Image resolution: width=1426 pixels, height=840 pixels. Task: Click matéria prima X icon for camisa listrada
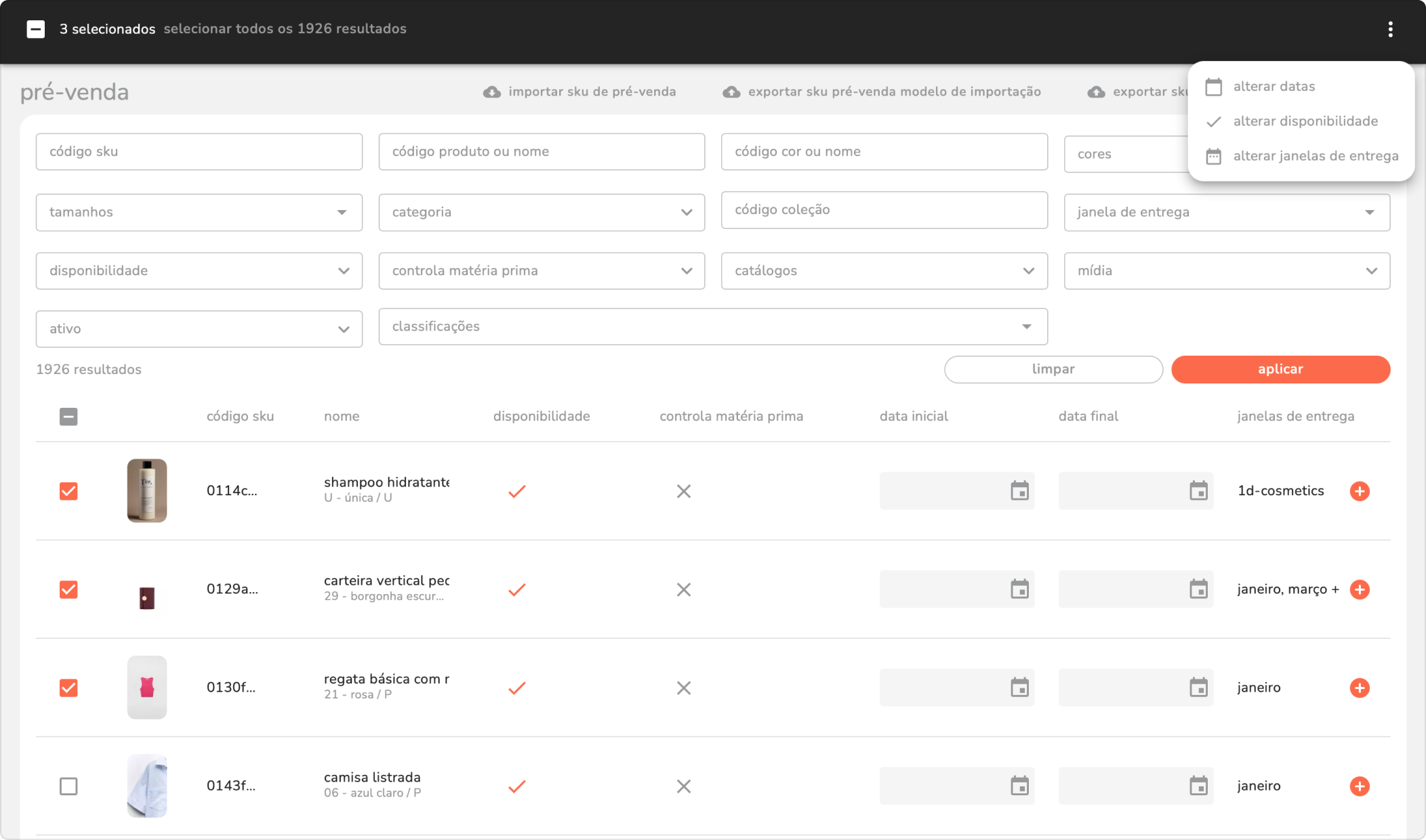click(x=683, y=786)
